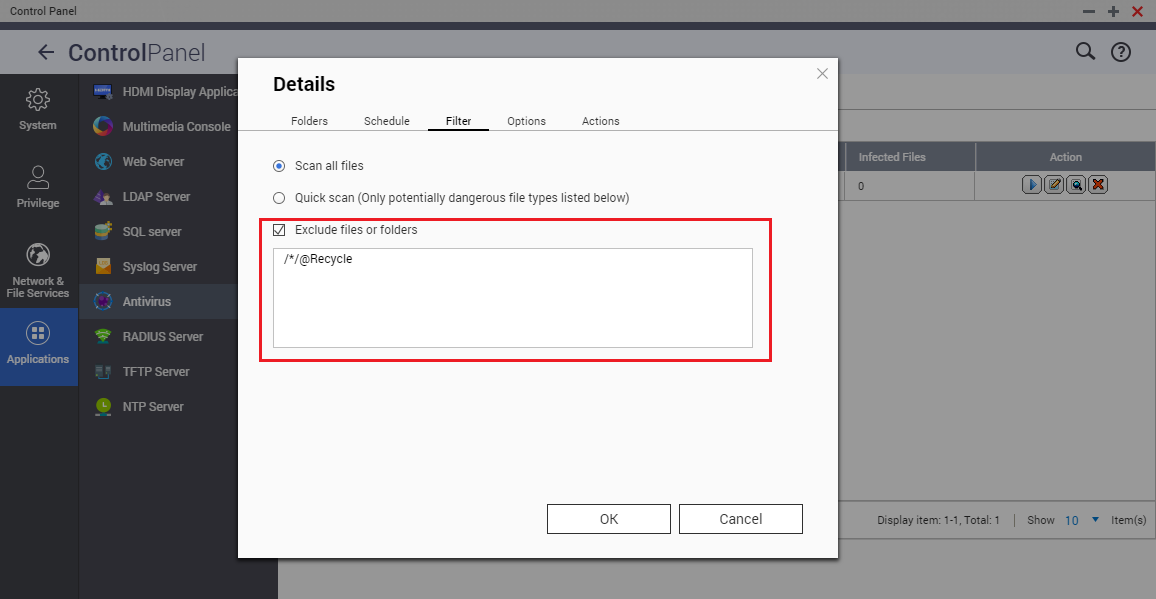
Task: Click the edit scan job pencil icon
Action: [x=1054, y=185]
